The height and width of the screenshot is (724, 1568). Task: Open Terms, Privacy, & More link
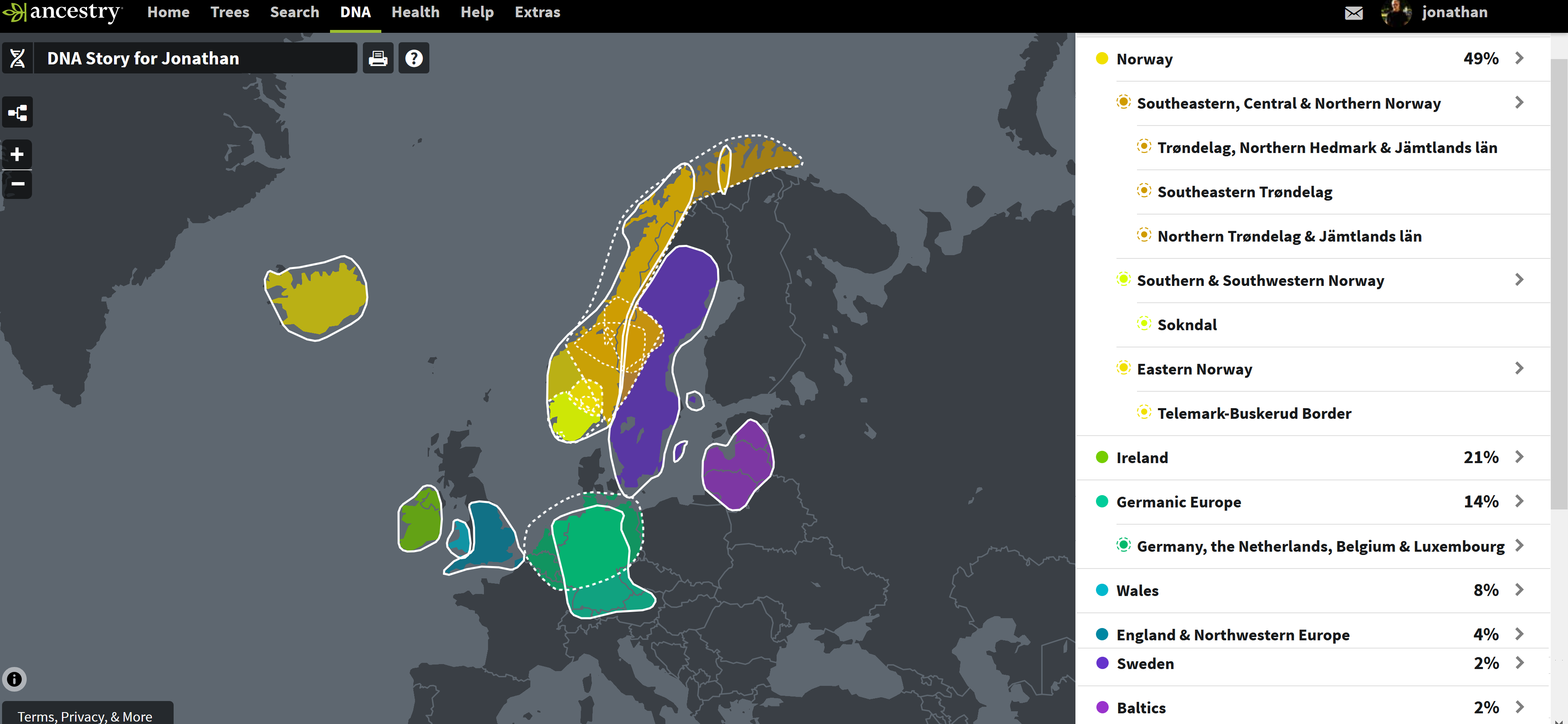point(85,716)
